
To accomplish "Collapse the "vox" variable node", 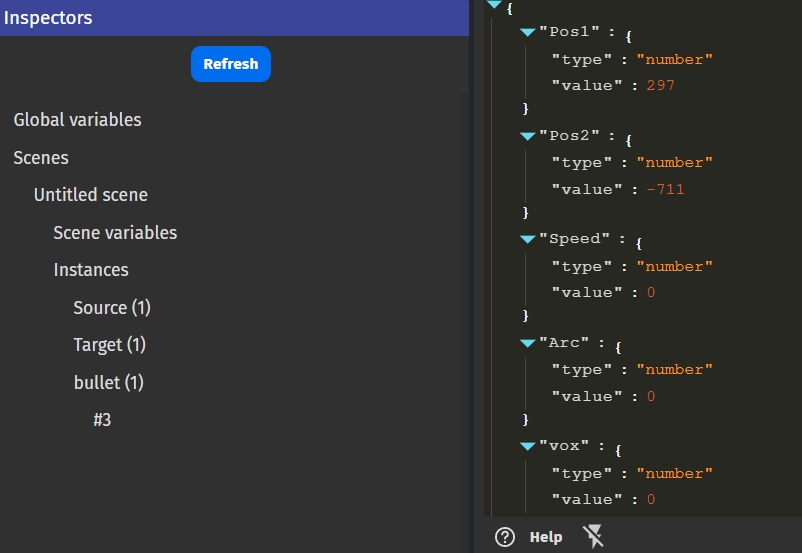I will click(x=527, y=446).
